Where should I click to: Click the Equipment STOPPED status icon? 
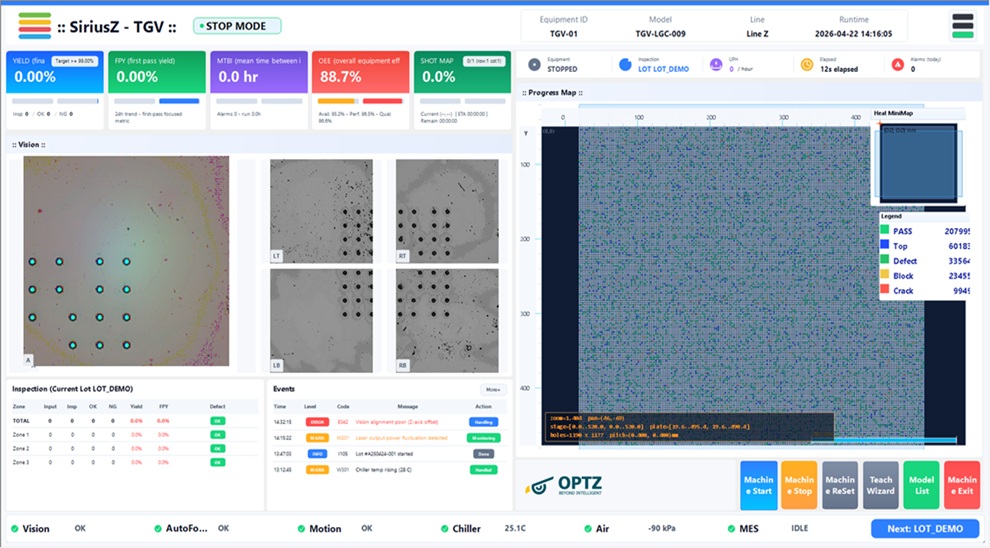[x=534, y=64]
